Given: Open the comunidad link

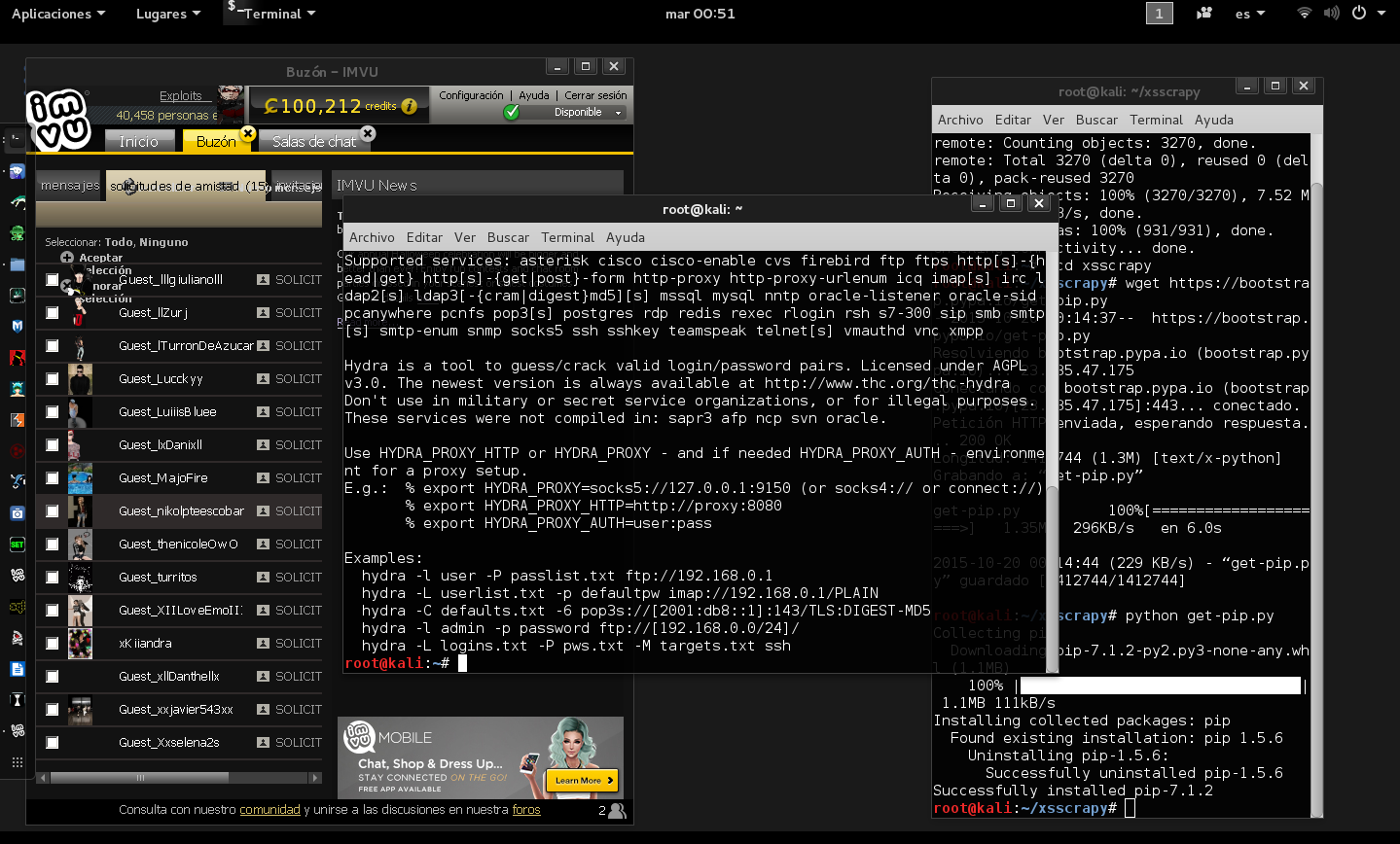Looking at the screenshot, I should coord(269,810).
